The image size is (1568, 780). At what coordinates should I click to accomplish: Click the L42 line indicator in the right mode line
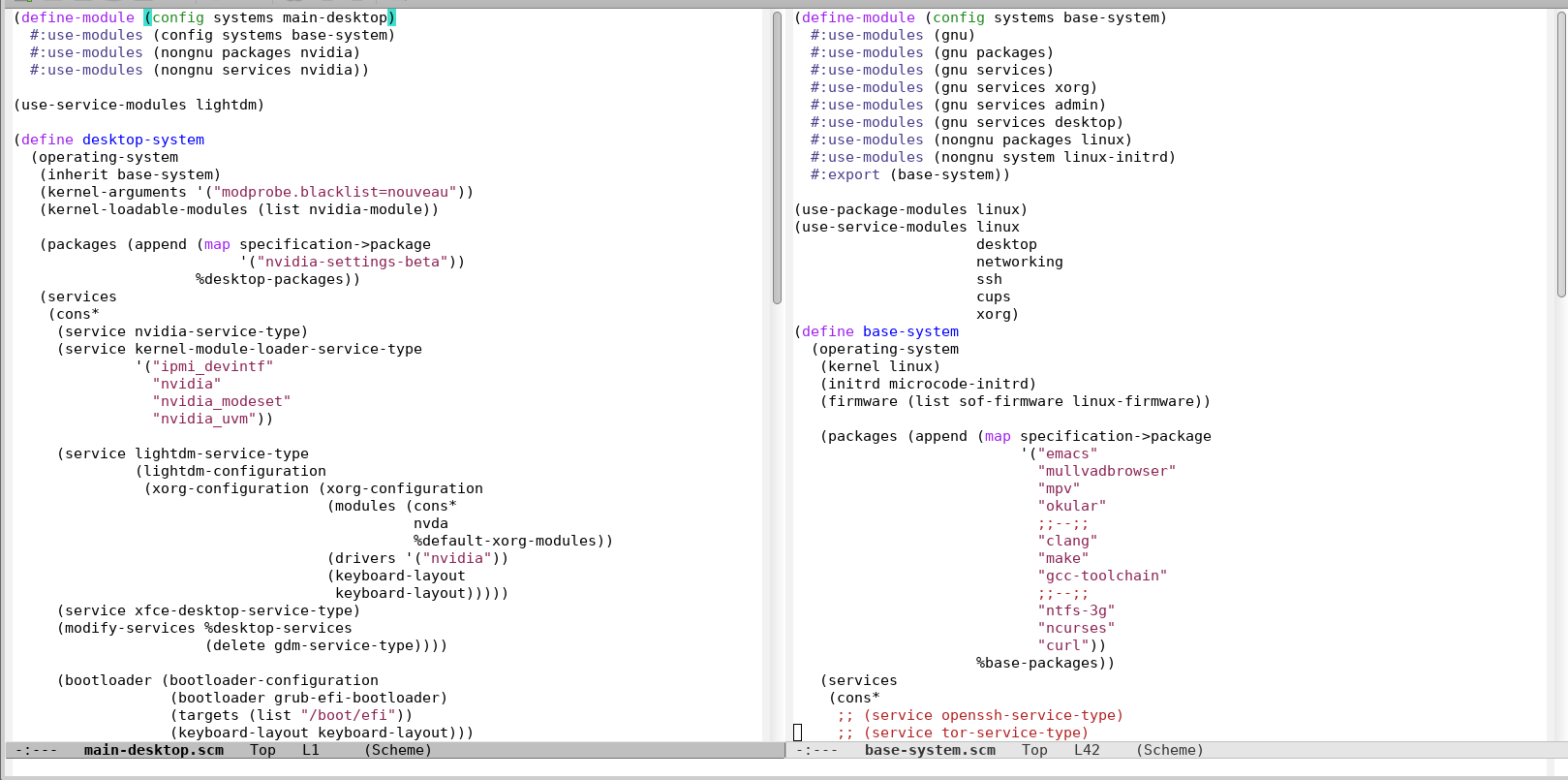coord(1087,750)
